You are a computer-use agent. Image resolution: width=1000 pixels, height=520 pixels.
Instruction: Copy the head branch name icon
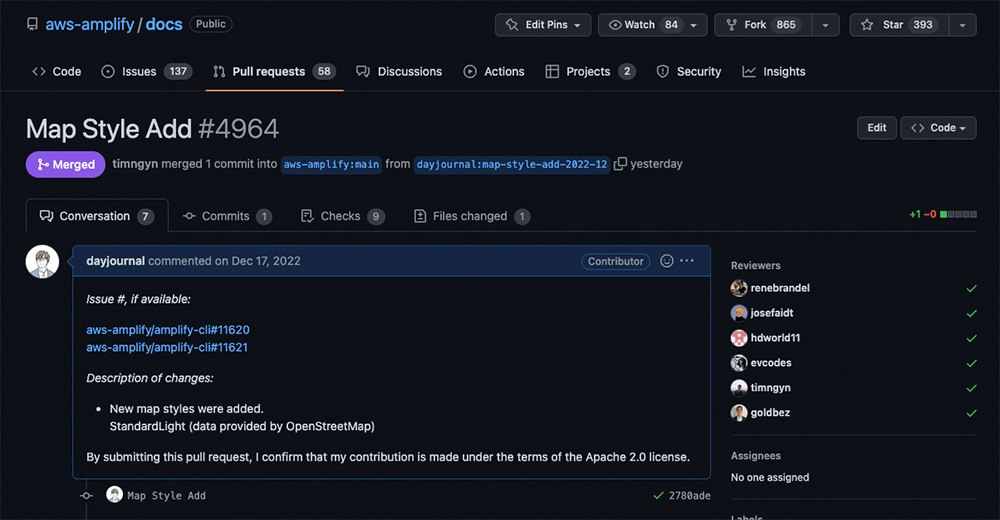tap(620, 164)
